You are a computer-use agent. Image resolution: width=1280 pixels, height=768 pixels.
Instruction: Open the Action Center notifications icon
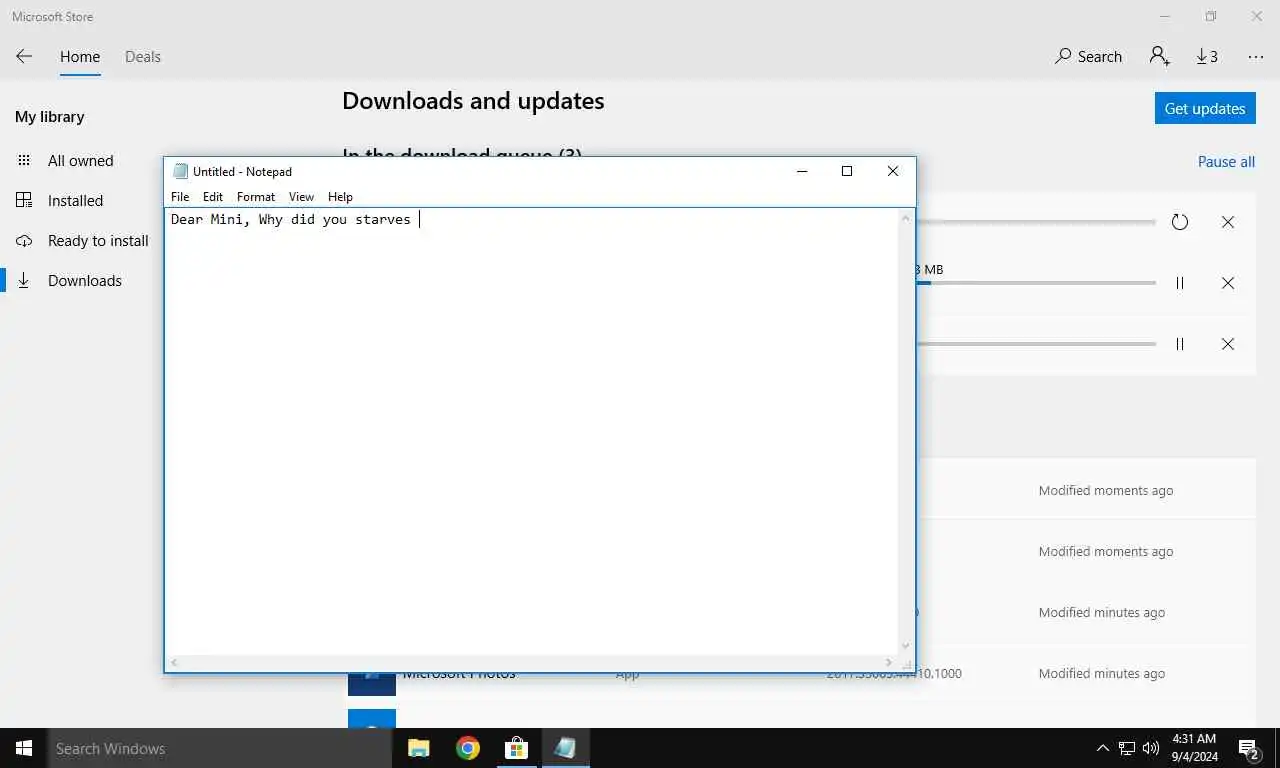[x=1249, y=748]
